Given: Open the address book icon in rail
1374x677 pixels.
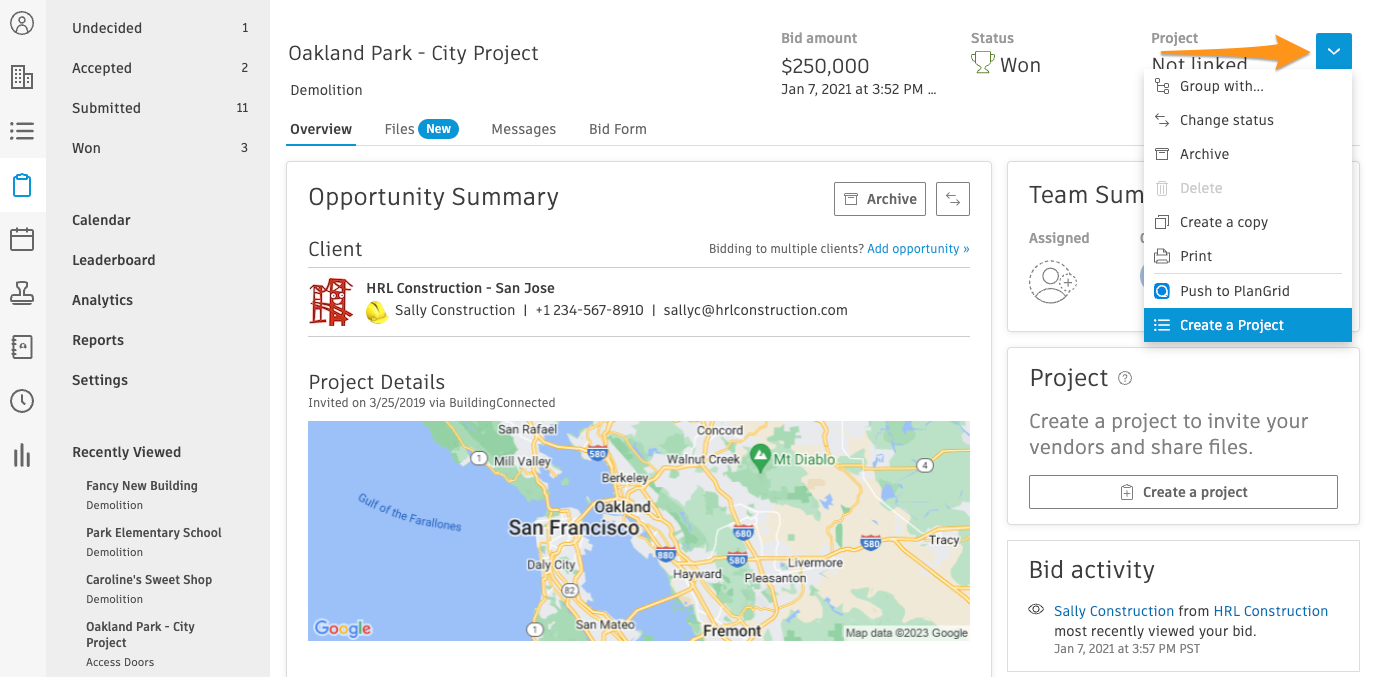Looking at the screenshot, I should pos(22,347).
